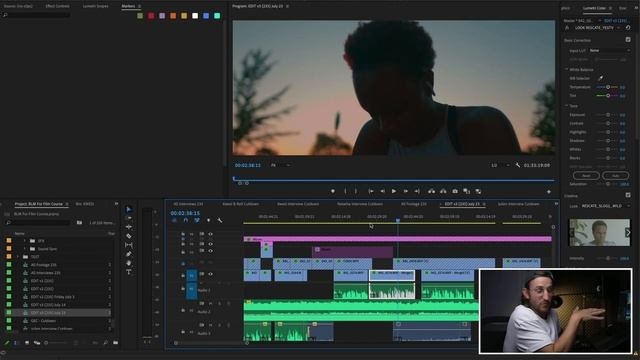The image size is (640, 360).
Task: Click the Extract button
Action: point(443,191)
